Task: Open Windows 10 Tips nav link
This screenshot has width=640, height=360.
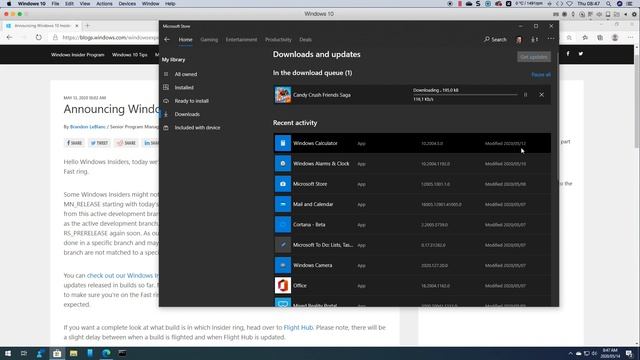Action: 129,55
